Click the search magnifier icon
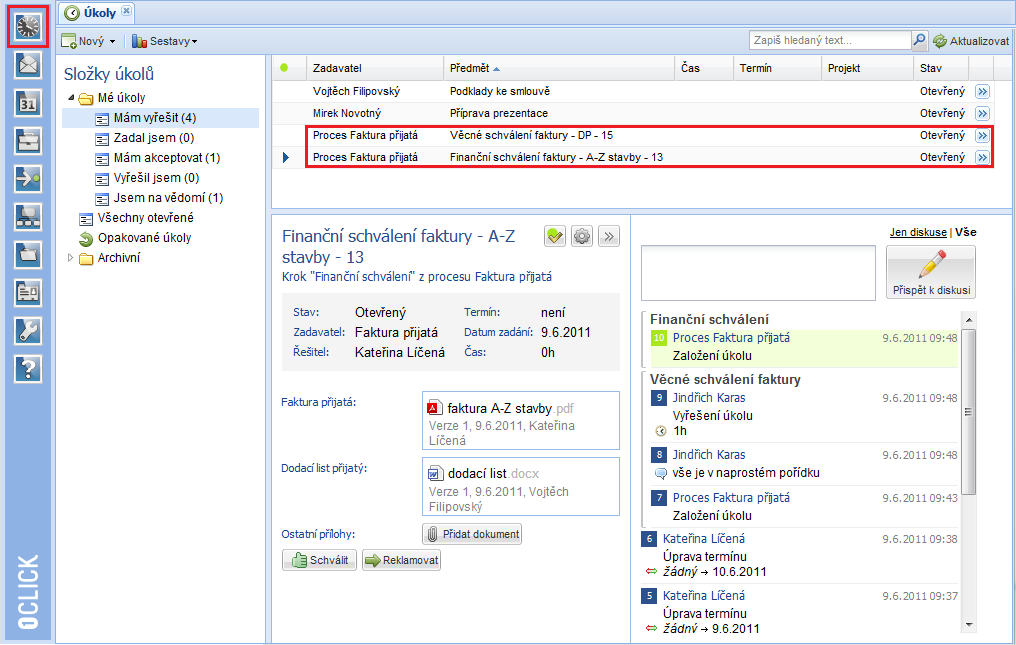 (919, 41)
